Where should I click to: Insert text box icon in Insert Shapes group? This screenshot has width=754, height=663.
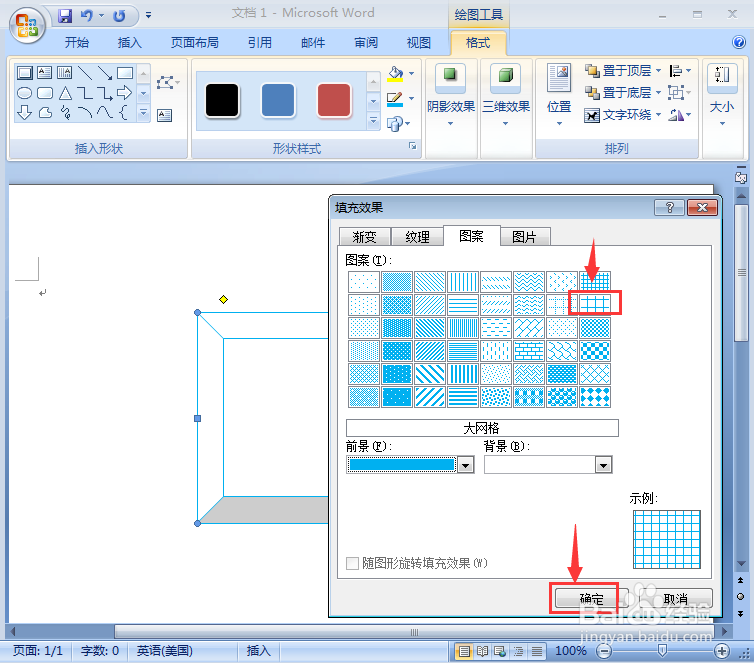(164, 115)
